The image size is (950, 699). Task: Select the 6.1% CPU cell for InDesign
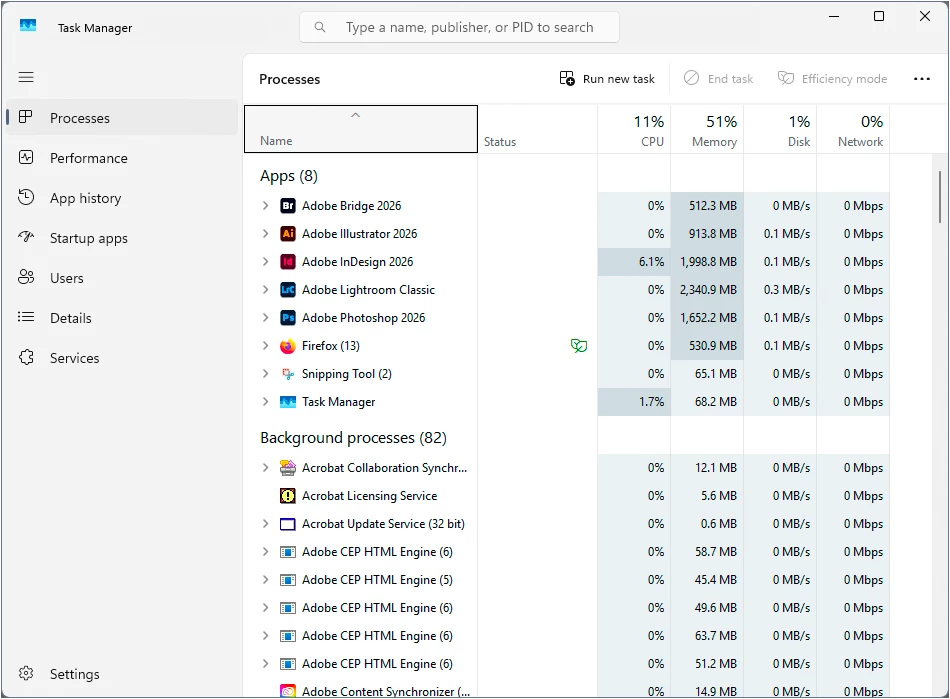634,262
